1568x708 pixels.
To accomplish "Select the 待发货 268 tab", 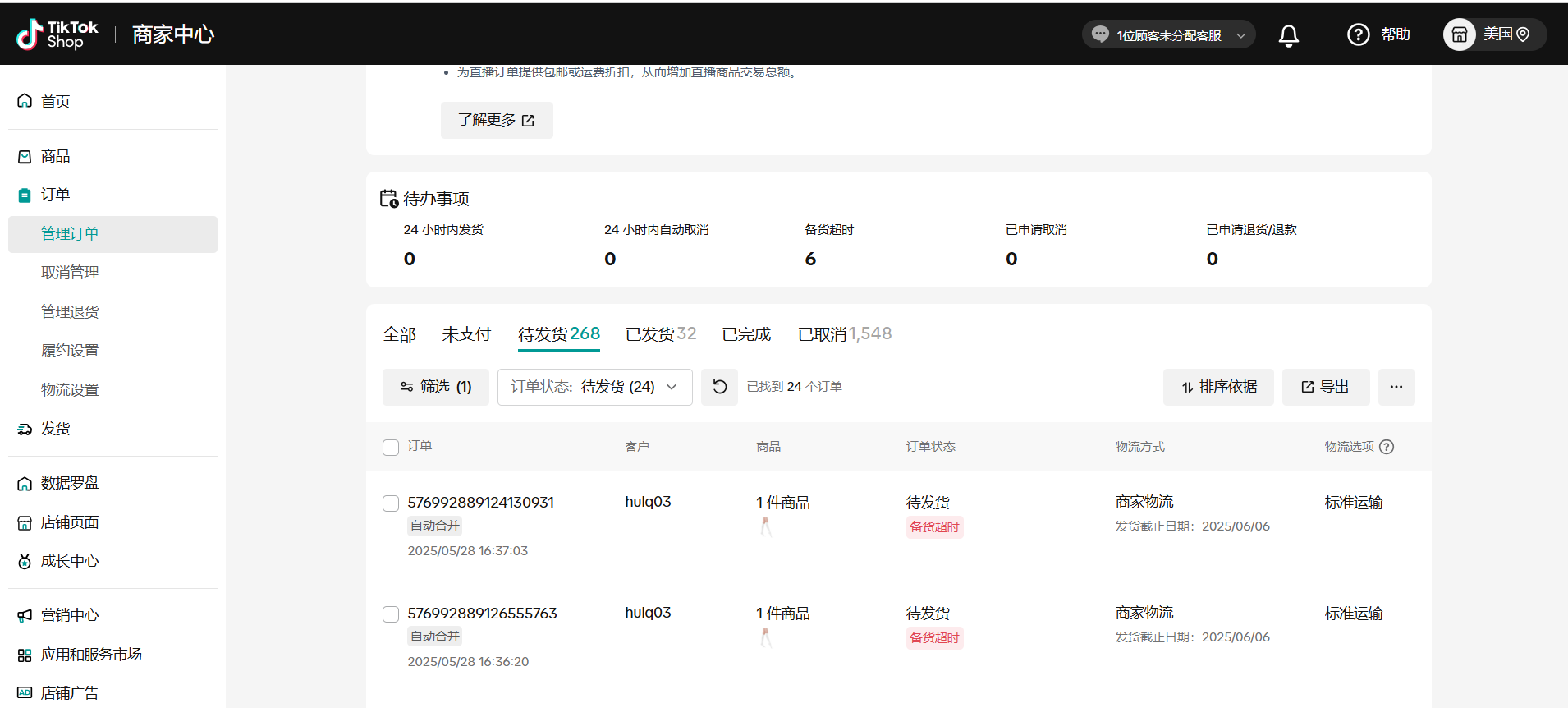I will pyautogui.click(x=559, y=334).
